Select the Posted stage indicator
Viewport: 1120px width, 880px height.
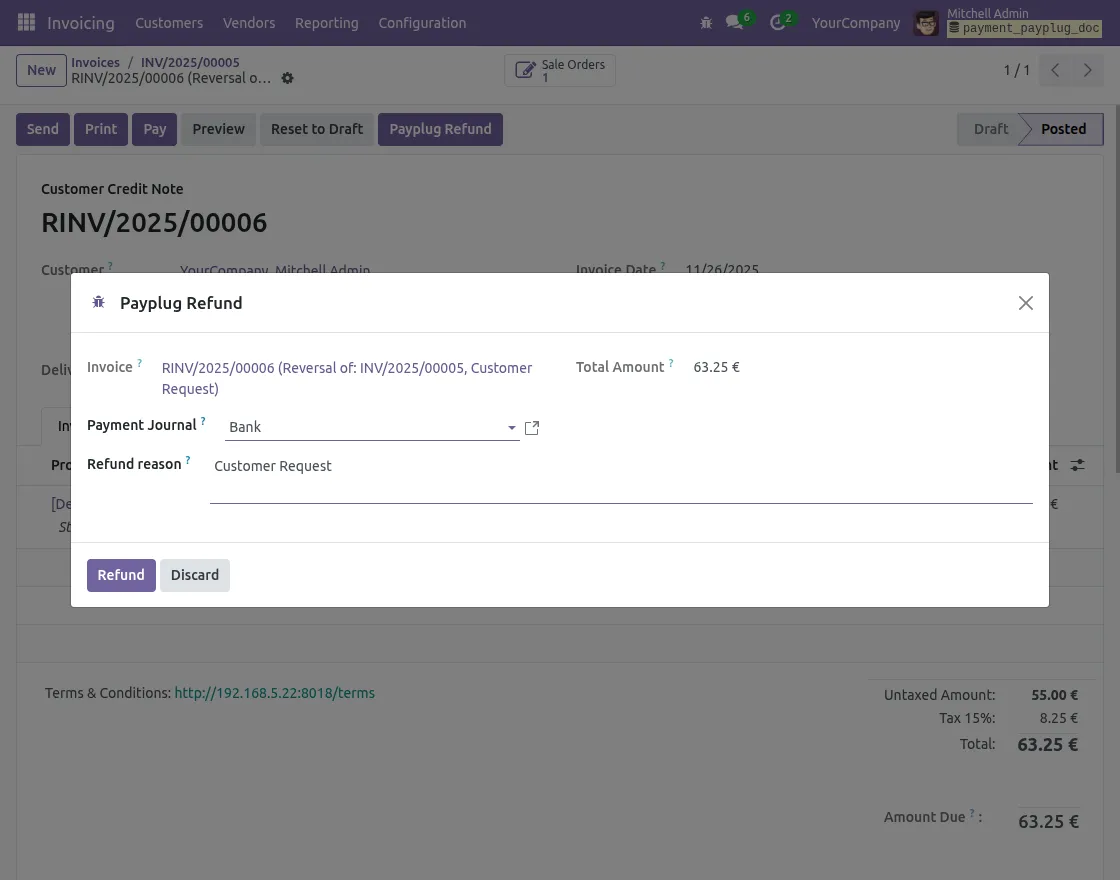[x=1063, y=129]
